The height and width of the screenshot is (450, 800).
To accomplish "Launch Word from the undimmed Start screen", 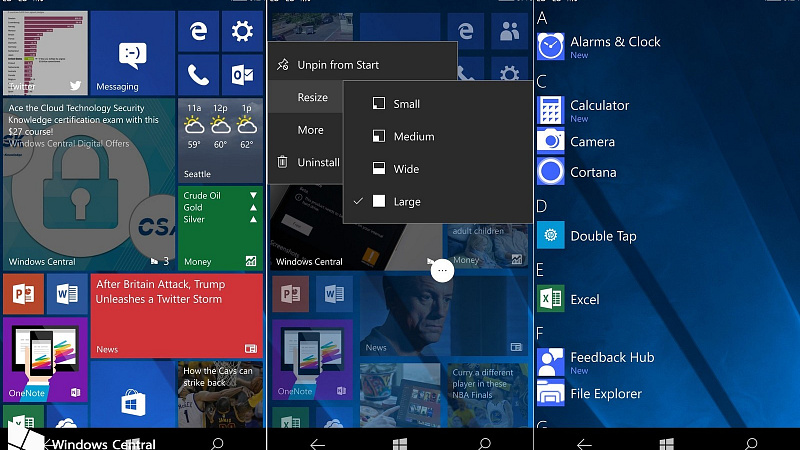I will coord(67,294).
